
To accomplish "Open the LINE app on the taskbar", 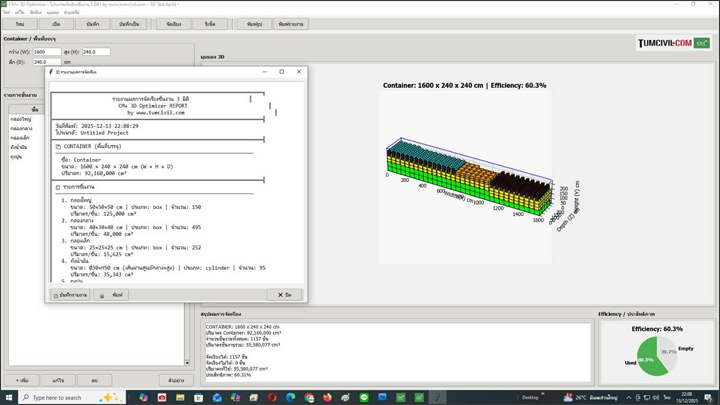I will tap(364, 397).
